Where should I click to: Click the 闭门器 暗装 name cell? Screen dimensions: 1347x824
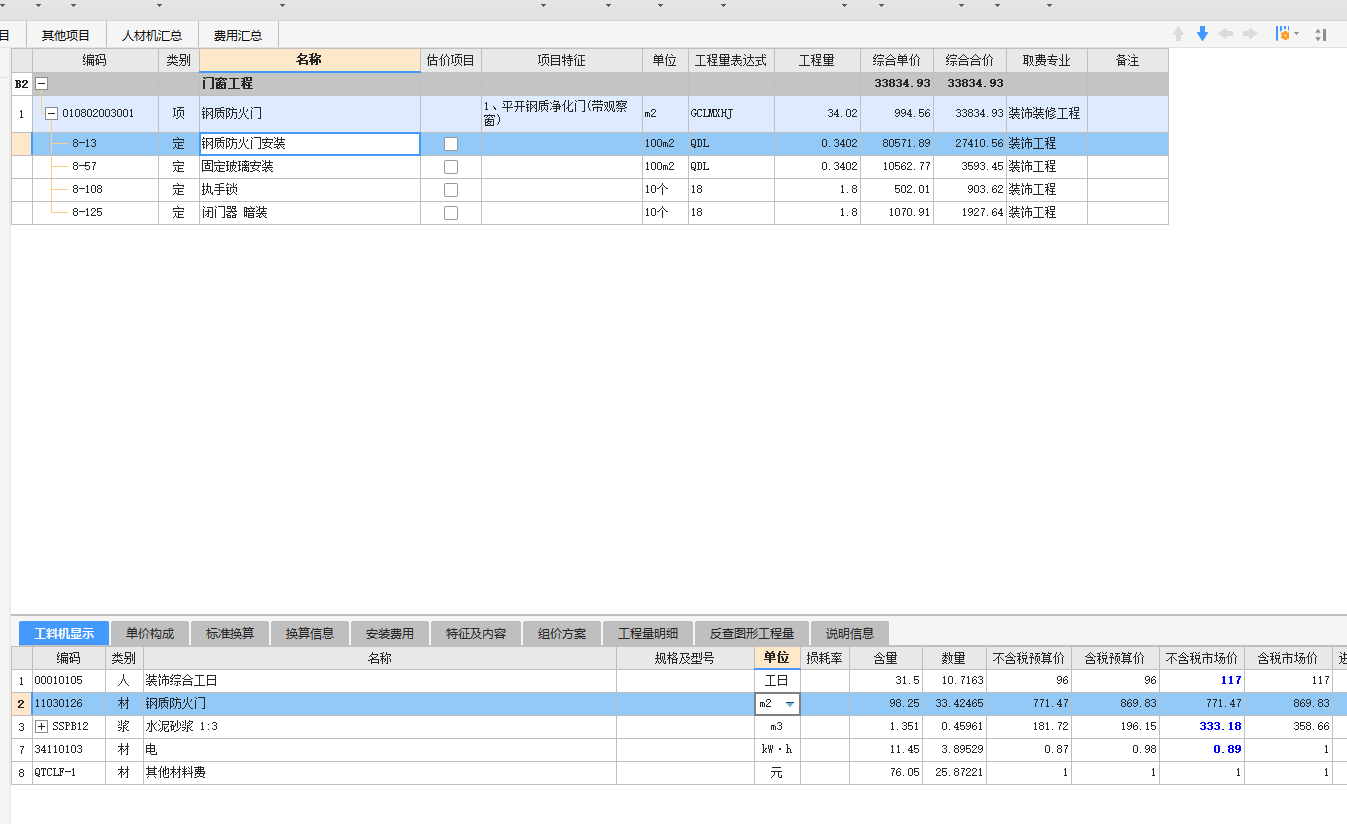coord(310,213)
